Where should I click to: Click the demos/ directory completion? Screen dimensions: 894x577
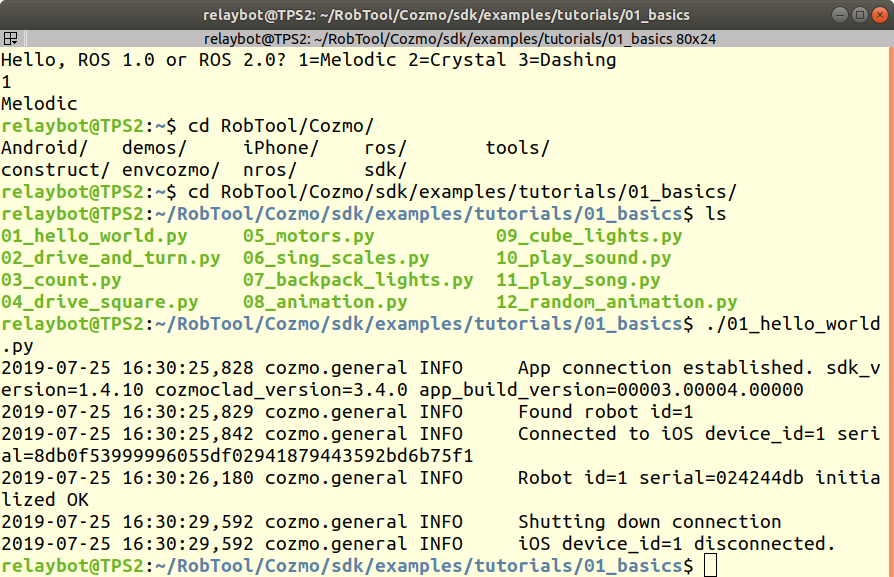[x=155, y=148]
